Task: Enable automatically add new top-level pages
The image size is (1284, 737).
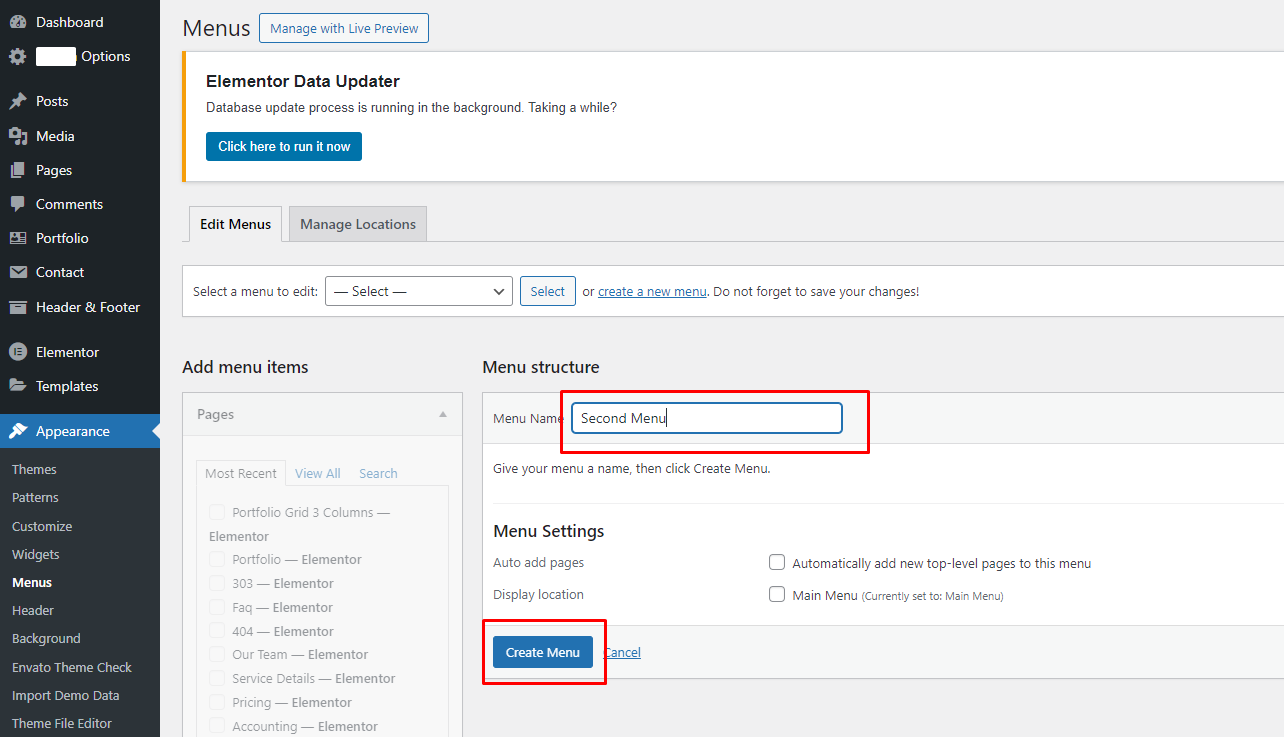Action: click(x=777, y=563)
